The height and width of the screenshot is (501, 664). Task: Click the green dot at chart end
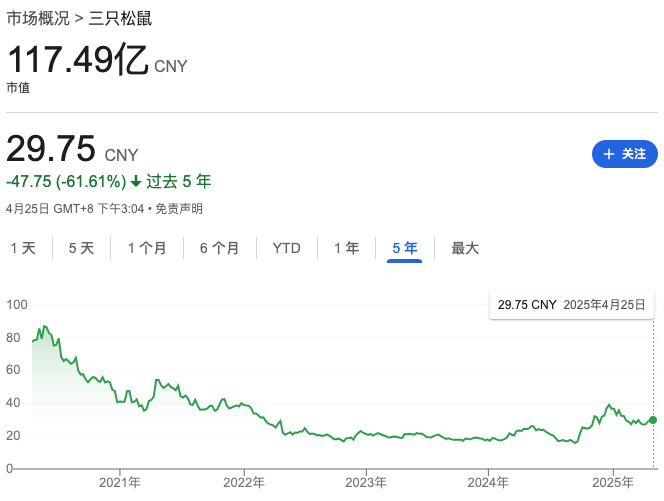point(654,420)
